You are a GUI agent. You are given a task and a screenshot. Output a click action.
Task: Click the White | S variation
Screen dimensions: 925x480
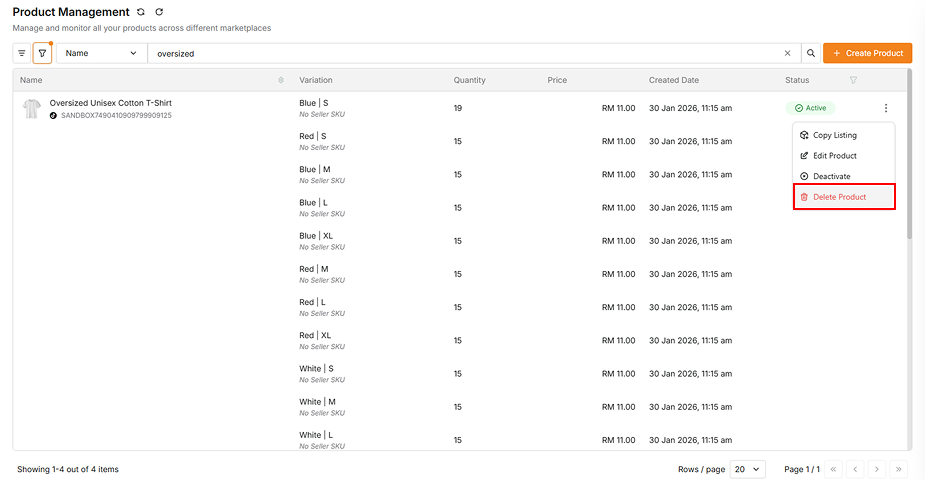point(316,369)
